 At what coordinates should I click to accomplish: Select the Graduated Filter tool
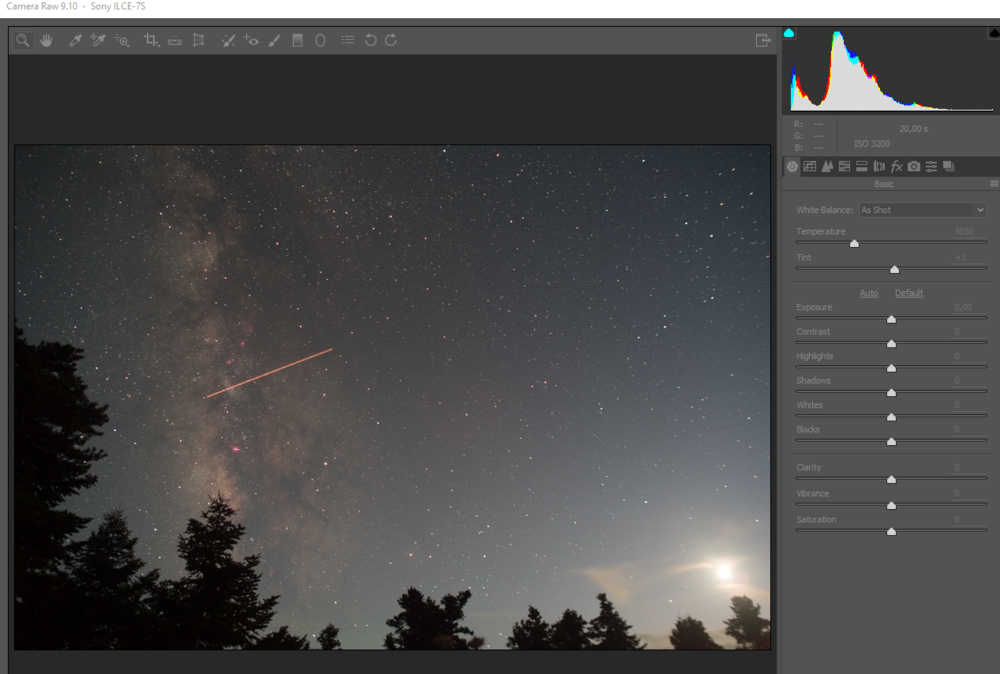coord(297,40)
